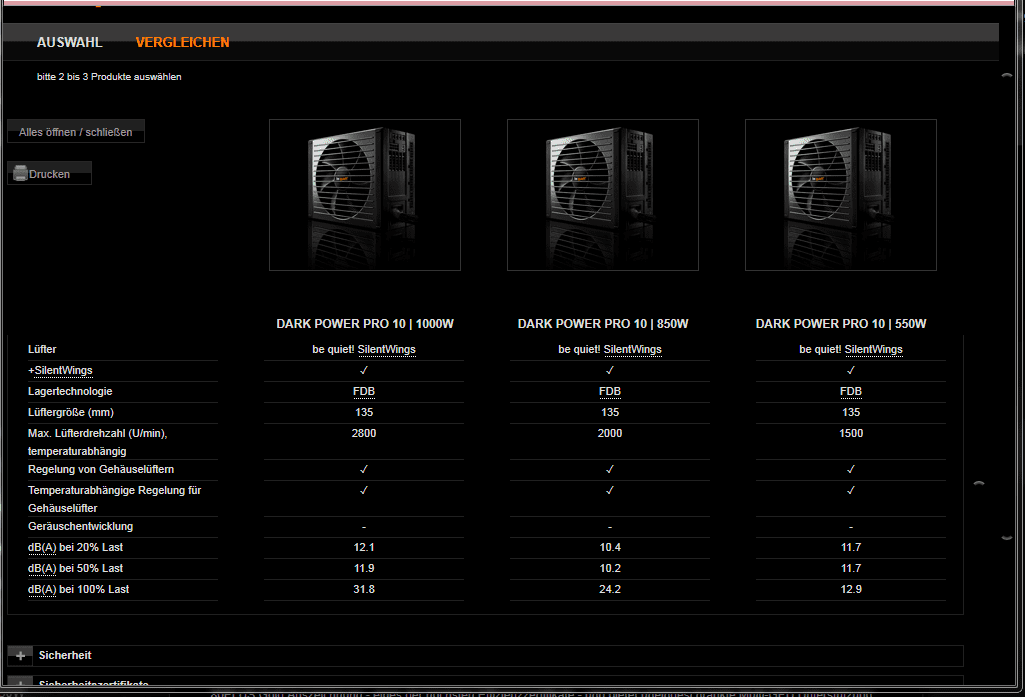
Task: Click the 12.9 dB(A) value
Action: coord(851,589)
